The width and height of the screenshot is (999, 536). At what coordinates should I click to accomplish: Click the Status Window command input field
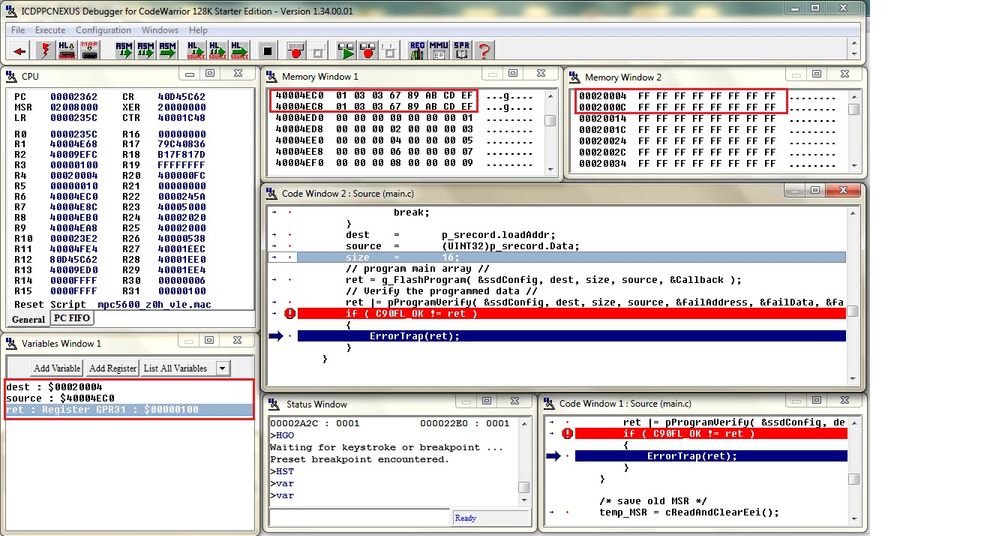click(360, 518)
